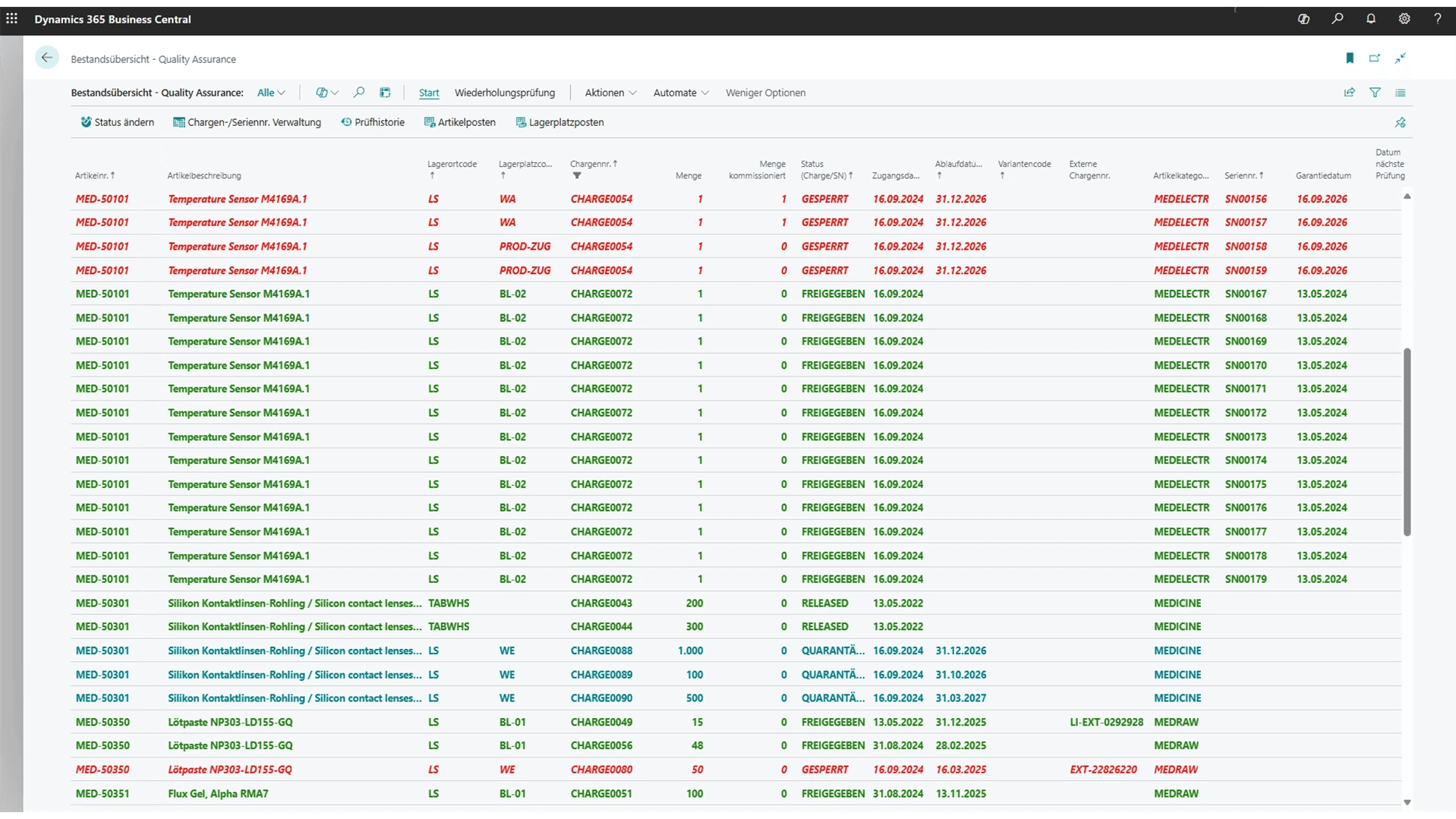Open MED-50301 link in CHARGE0043 row

click(x=102, y=603)
